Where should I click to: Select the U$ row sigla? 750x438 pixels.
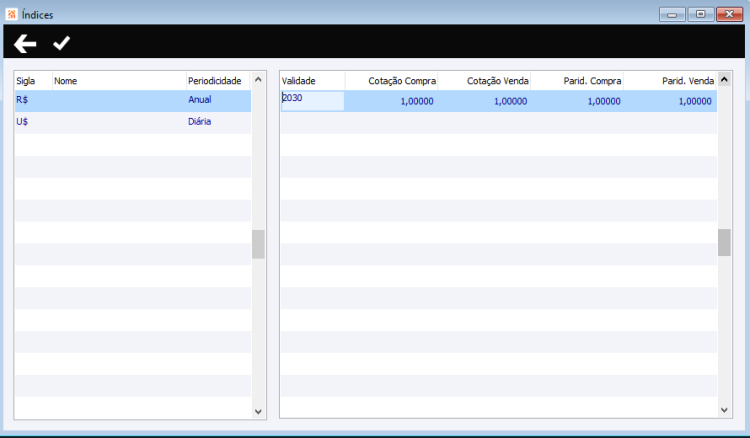22,121
